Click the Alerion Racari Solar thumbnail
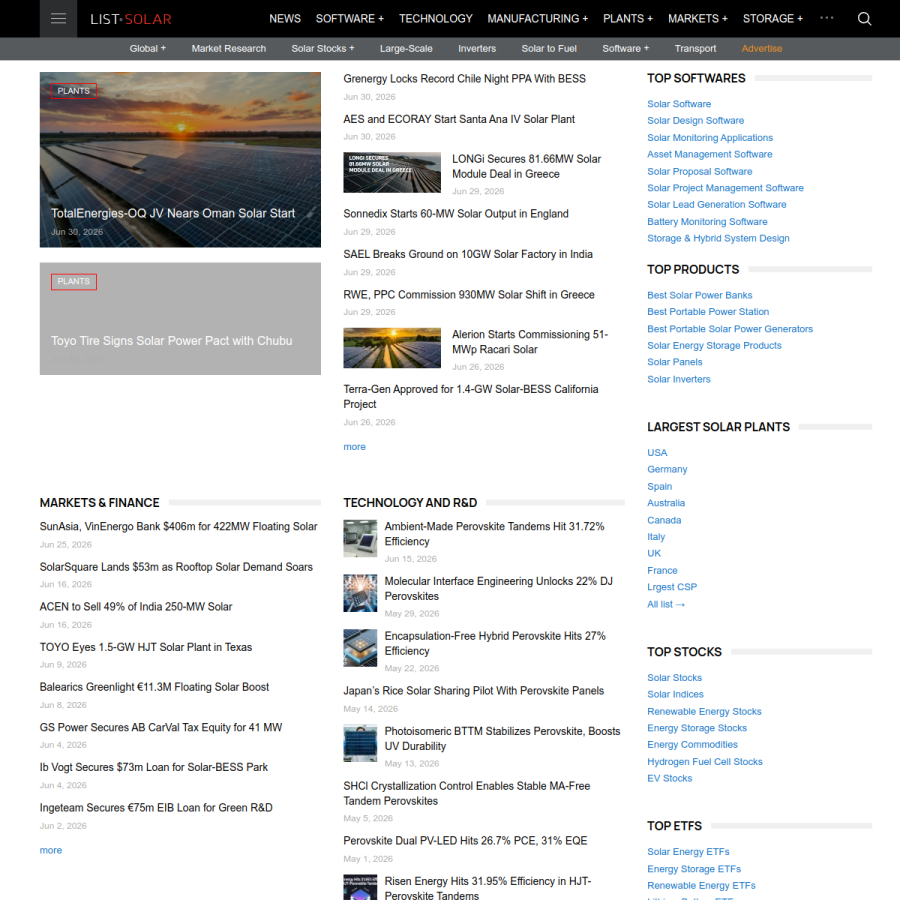The height and width of the screenshot is (900, 900). pos(392,348)
